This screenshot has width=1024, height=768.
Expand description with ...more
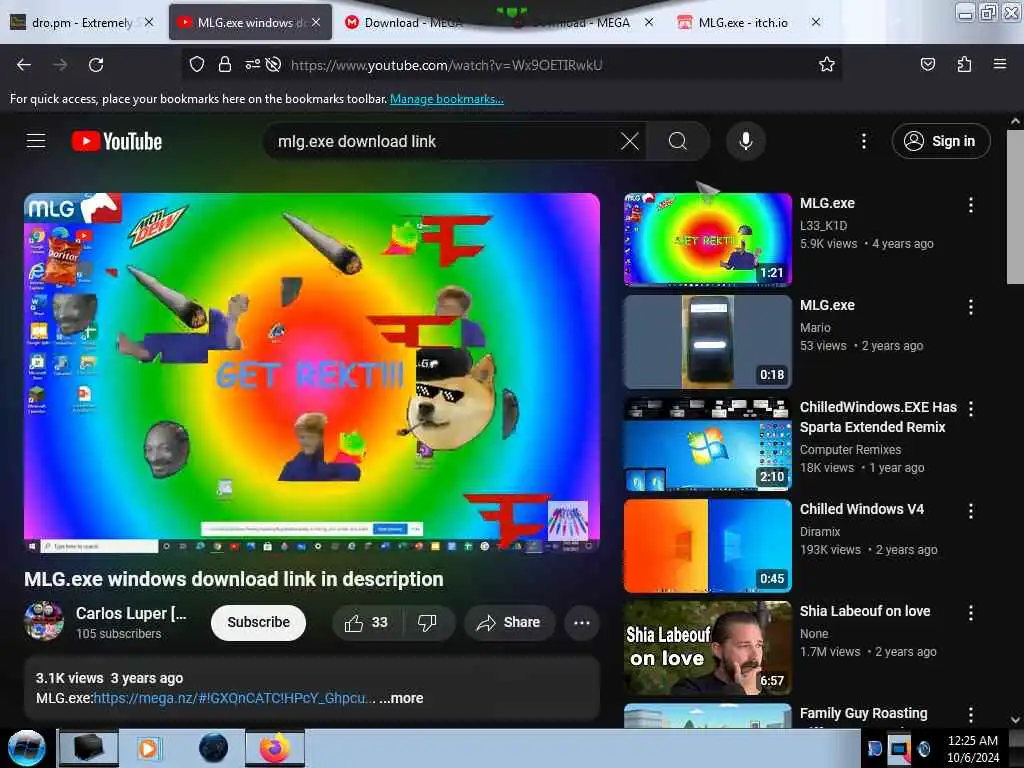(x=401, y=698)
